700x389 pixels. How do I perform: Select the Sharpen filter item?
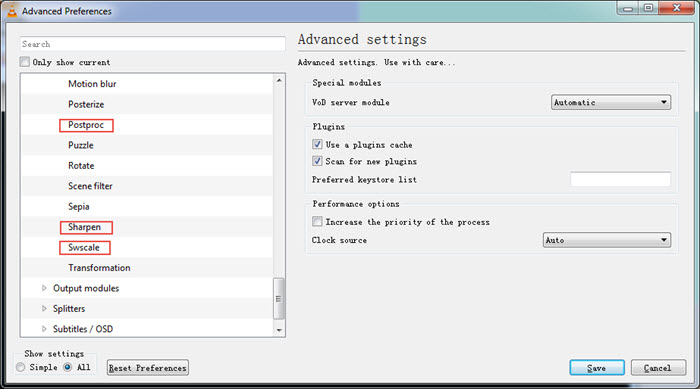coord(86,227)
